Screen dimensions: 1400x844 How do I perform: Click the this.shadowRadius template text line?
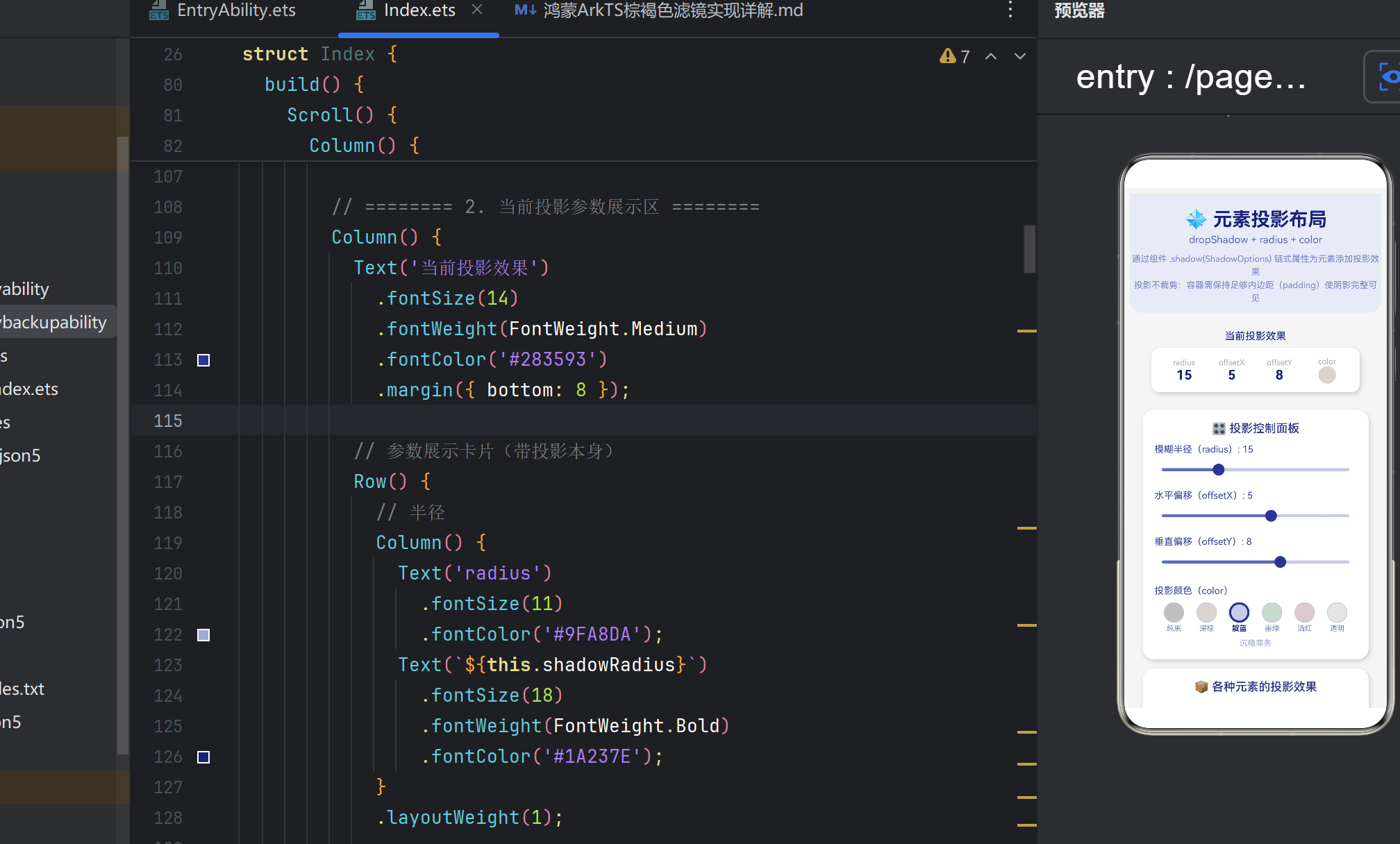point(553,665)
